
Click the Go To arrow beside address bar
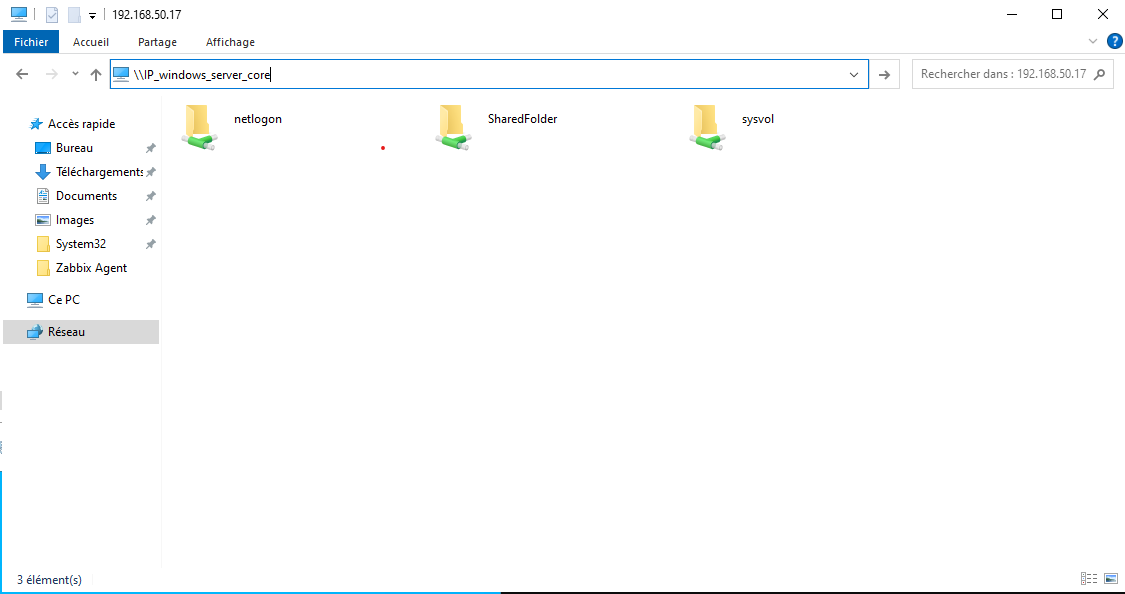[x=884, y=74]
